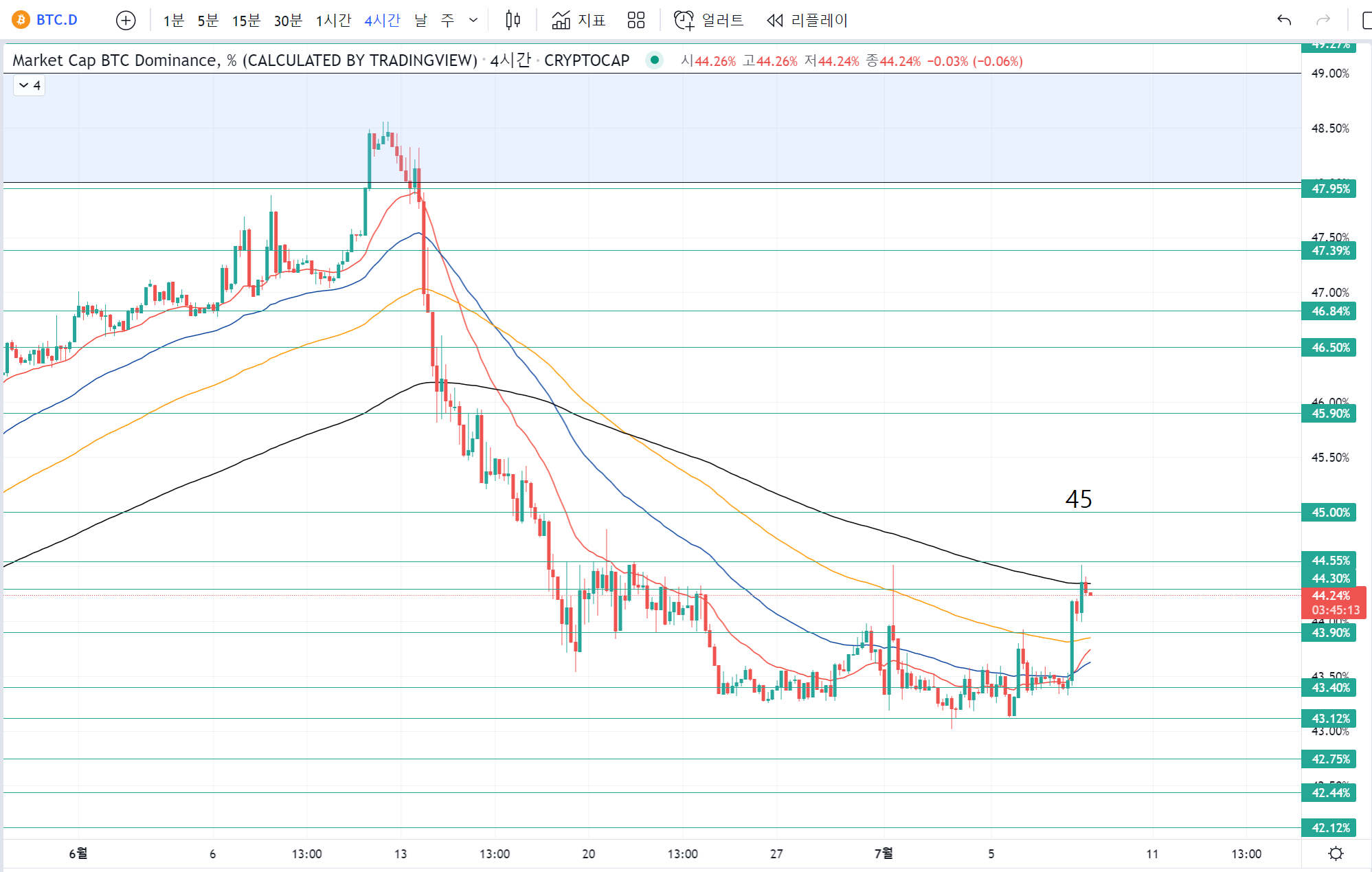
Task: Select the 1시간 timeframe
Action: [333, 21]
